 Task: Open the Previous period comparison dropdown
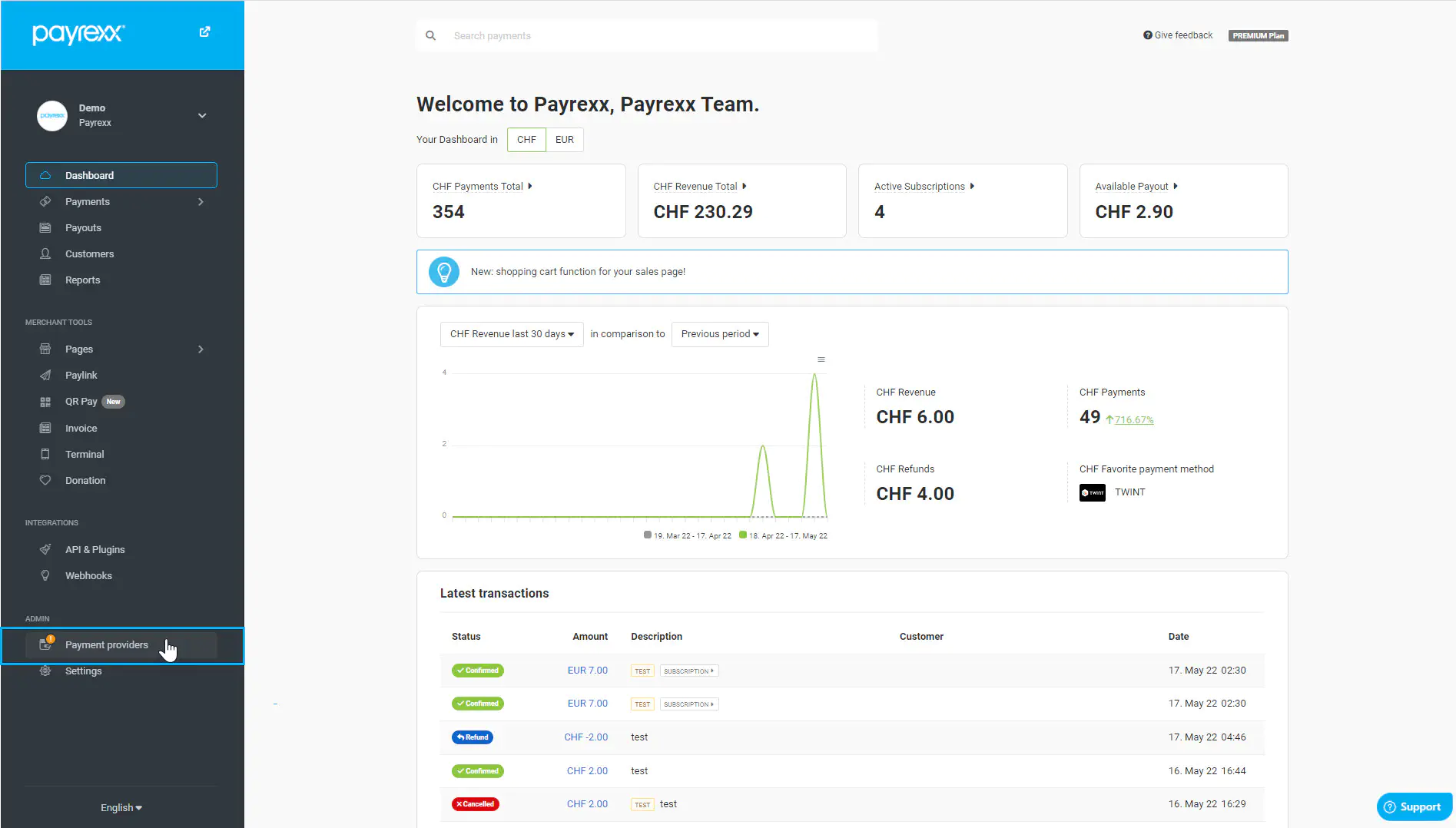click(719, 334)
